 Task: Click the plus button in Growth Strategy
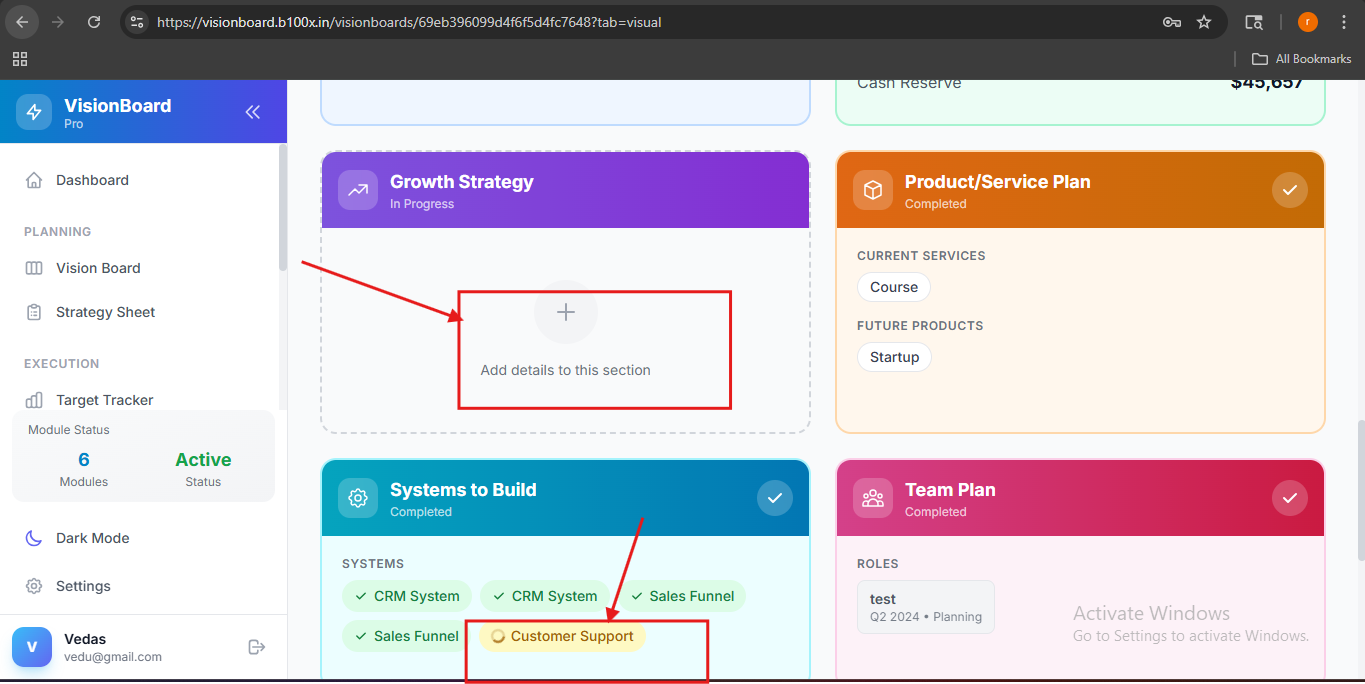coord(566,312)
